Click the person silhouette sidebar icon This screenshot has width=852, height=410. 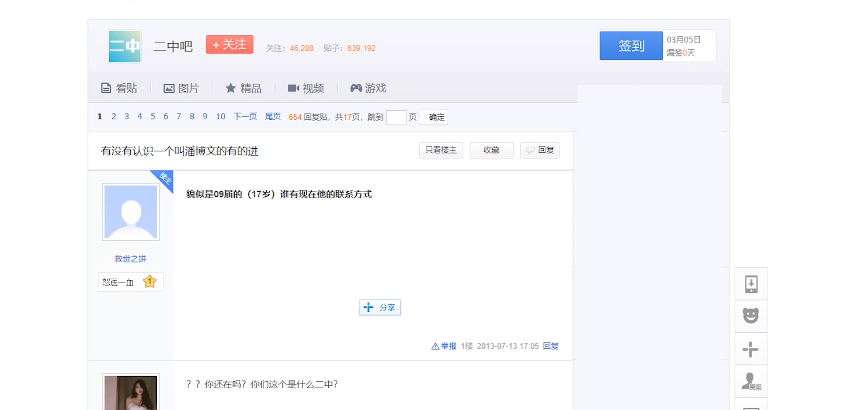click(x=751, y=381)
